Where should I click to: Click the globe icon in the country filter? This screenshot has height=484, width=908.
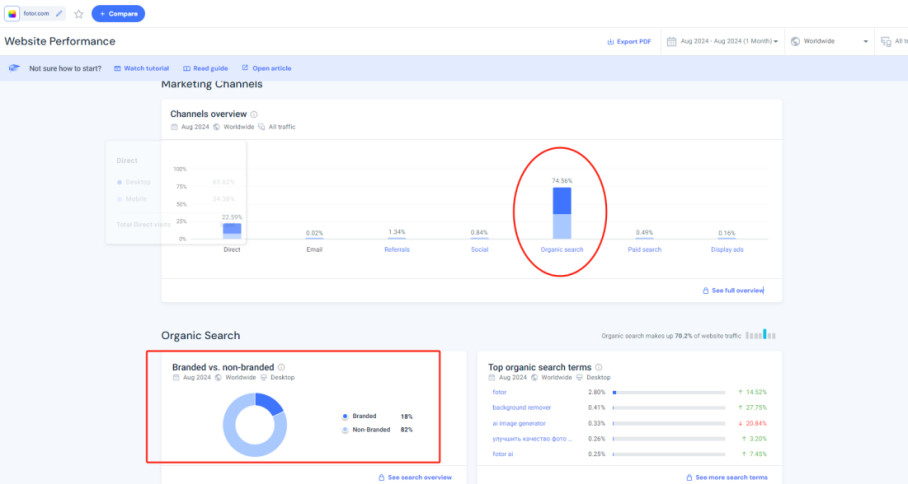tap(795, 41)
